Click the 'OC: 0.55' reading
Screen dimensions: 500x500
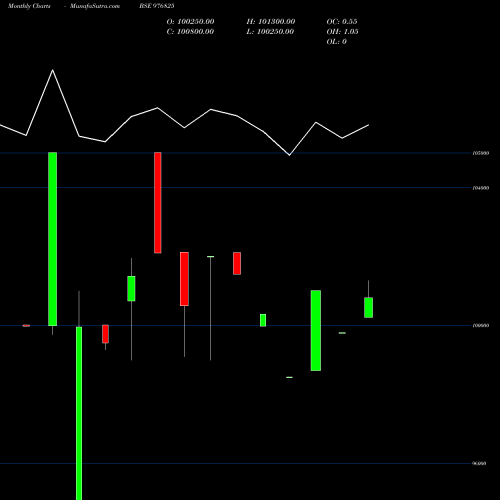[342, 22]
